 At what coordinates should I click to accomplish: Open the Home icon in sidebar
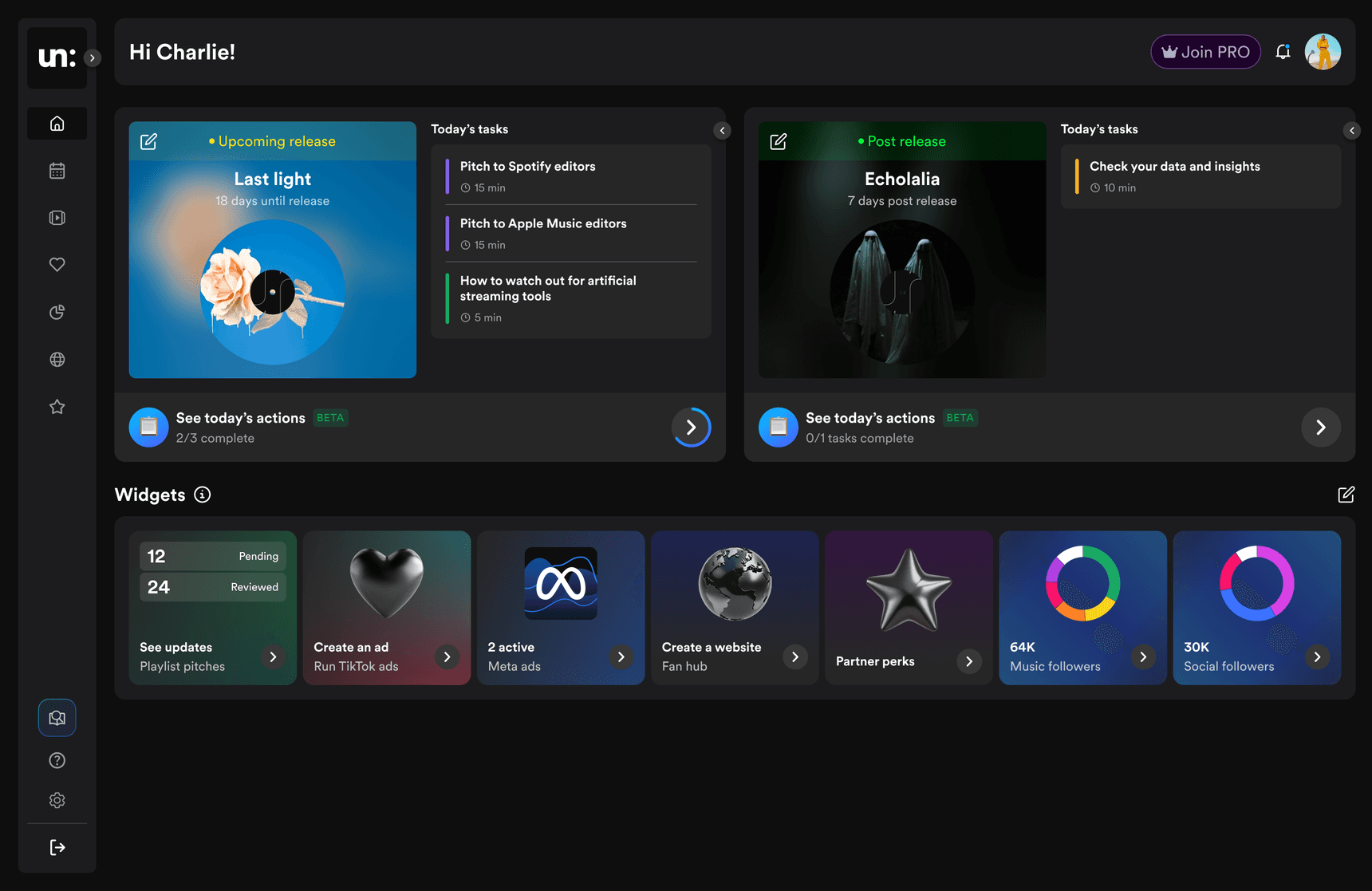click(57, 124)
